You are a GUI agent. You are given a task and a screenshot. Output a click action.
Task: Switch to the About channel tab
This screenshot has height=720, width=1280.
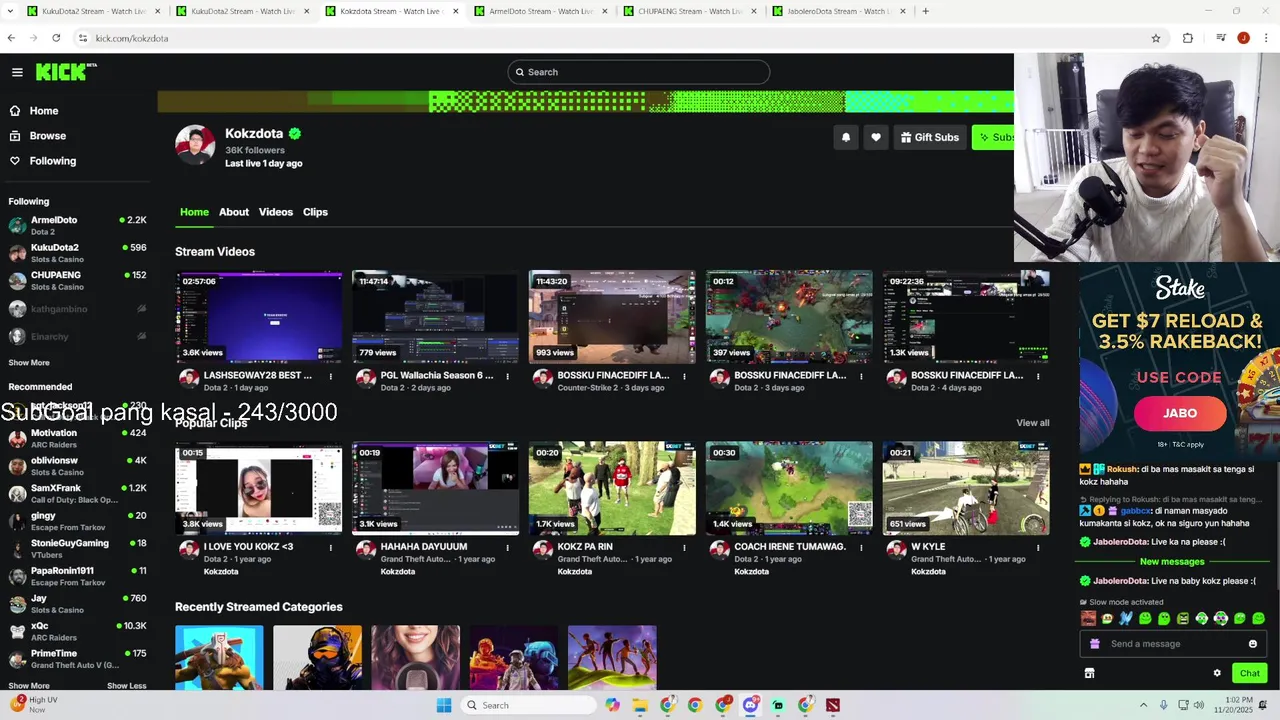pos(234,212)
